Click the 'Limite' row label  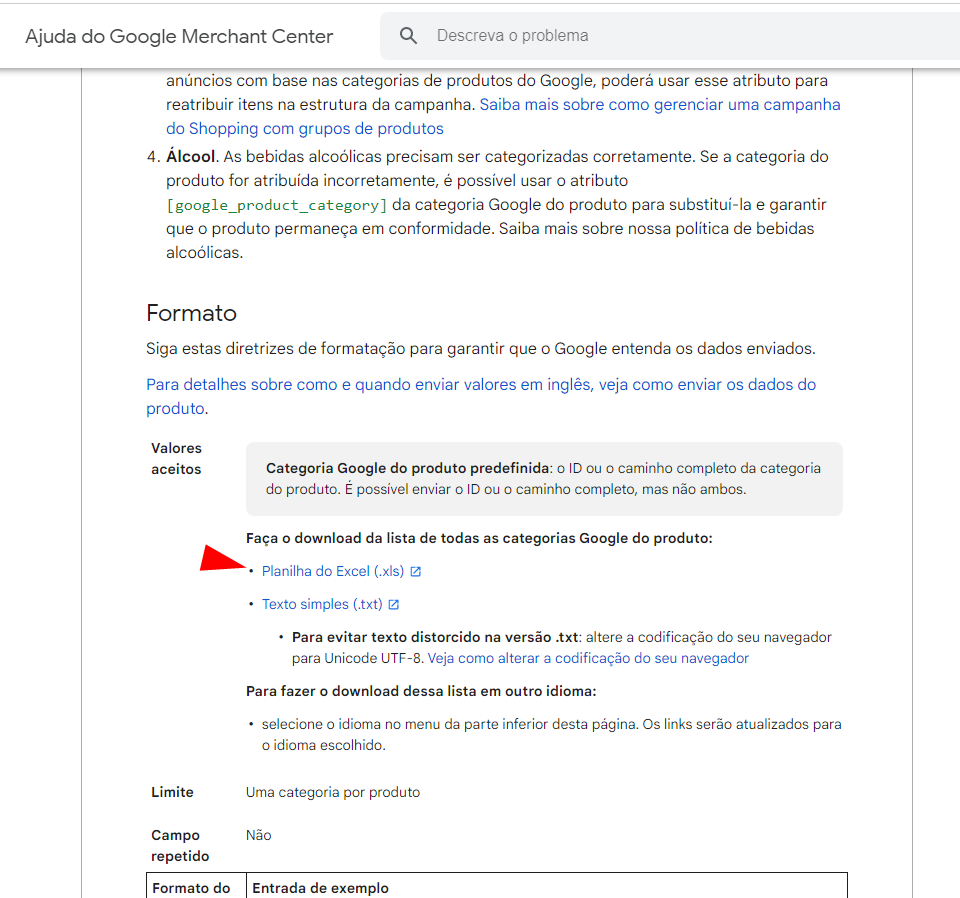pos(172,792)
